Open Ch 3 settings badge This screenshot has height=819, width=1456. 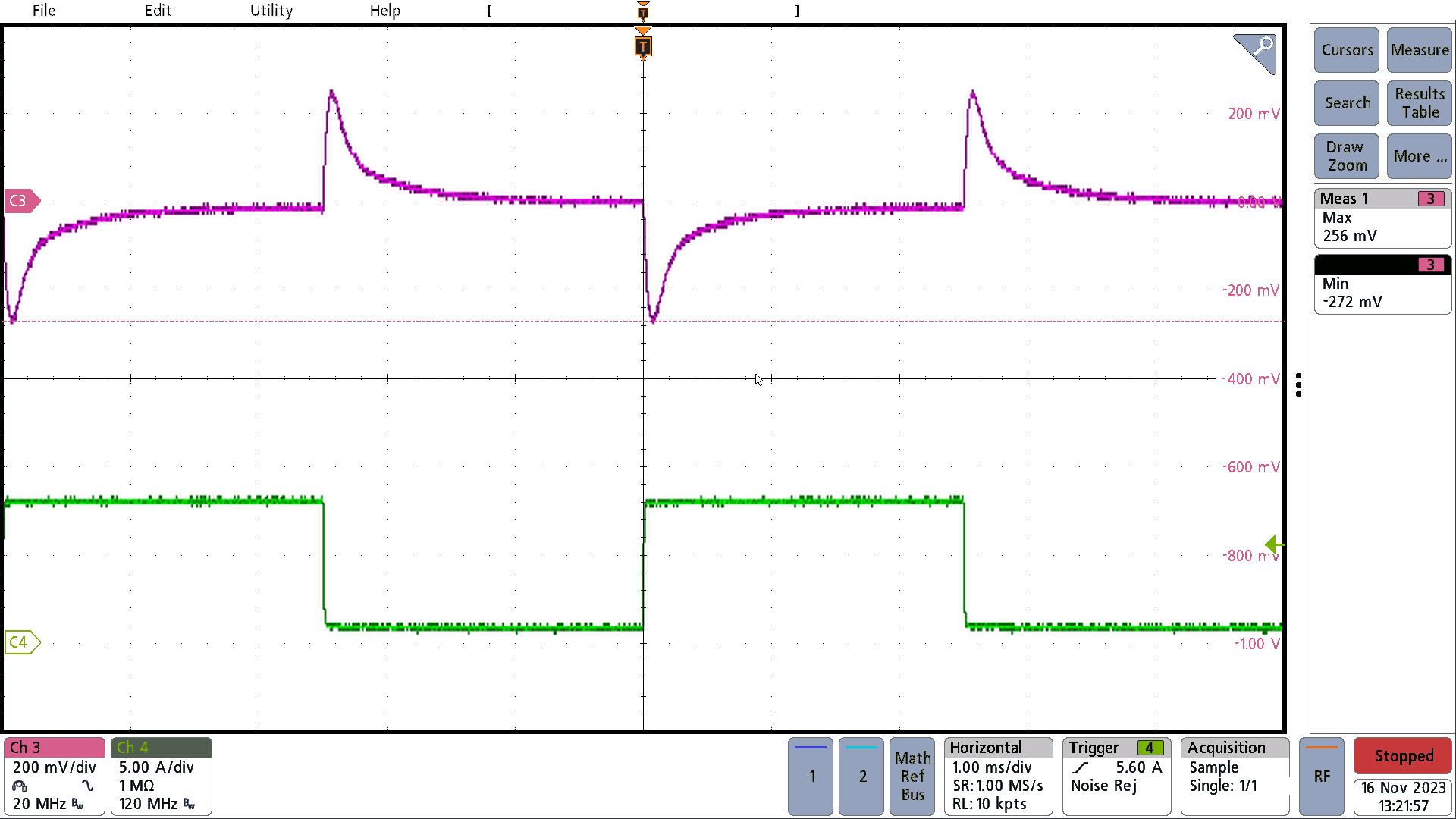pyautogui.click(x=55, y=777)
